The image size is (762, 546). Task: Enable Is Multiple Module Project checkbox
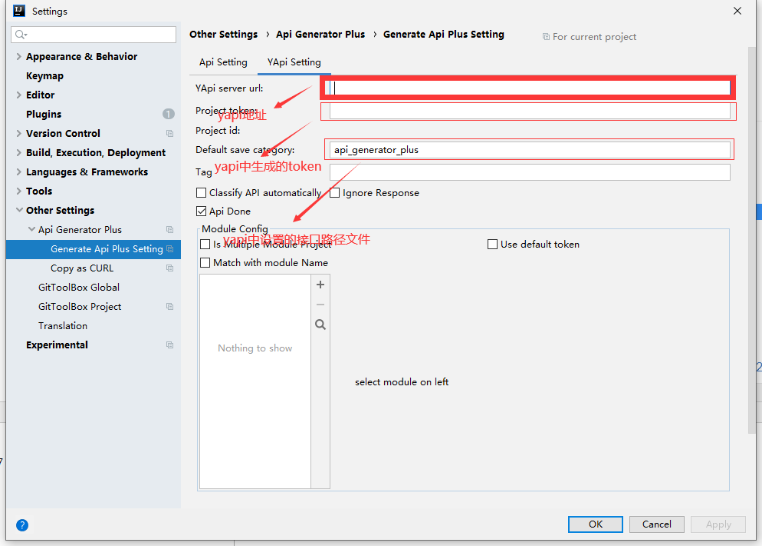[x=205, y=244]
